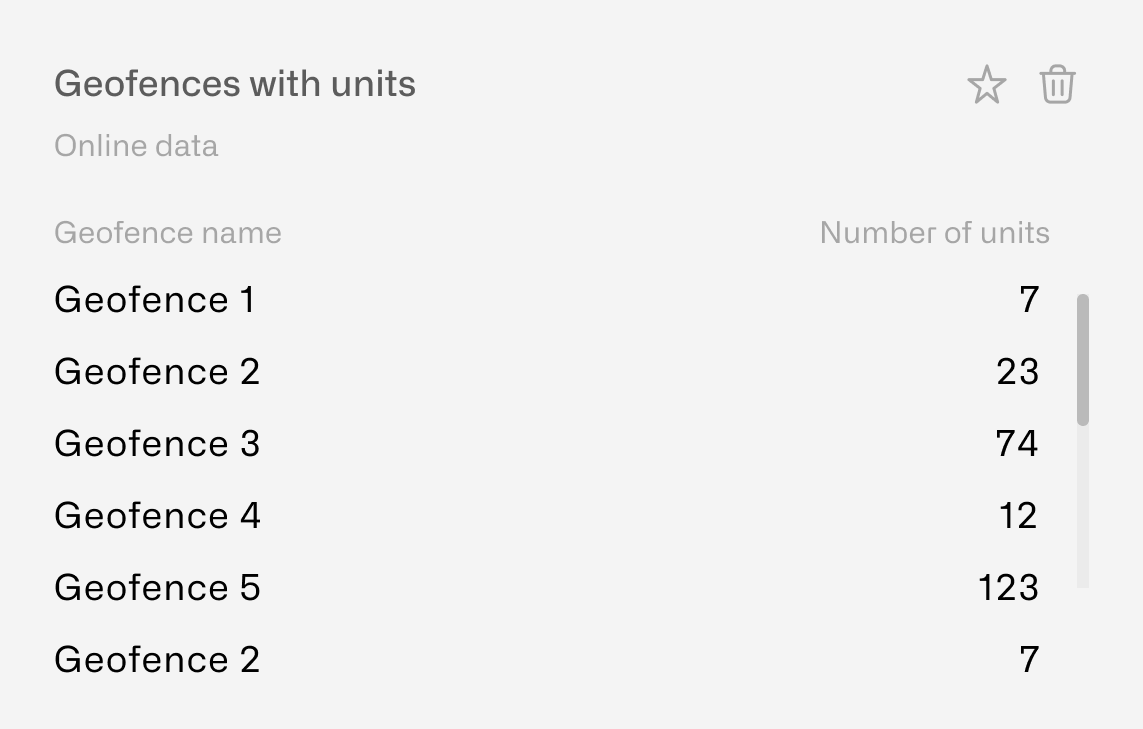Select the Geofence 1 name
Viewport: 1143px width, 729px height.
[x=155, y=300]
